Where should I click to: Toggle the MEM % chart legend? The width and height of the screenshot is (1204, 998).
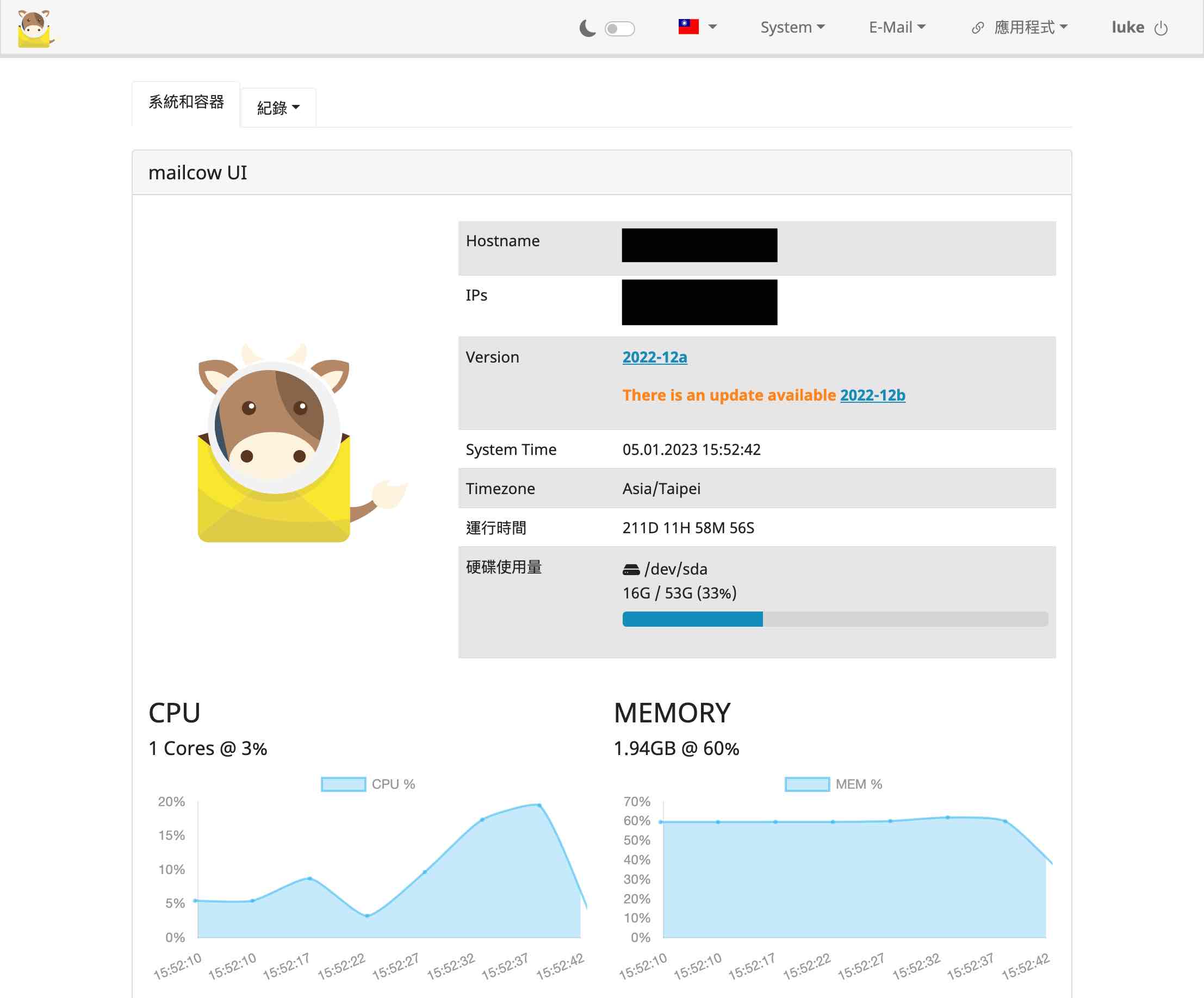(833, 784)
